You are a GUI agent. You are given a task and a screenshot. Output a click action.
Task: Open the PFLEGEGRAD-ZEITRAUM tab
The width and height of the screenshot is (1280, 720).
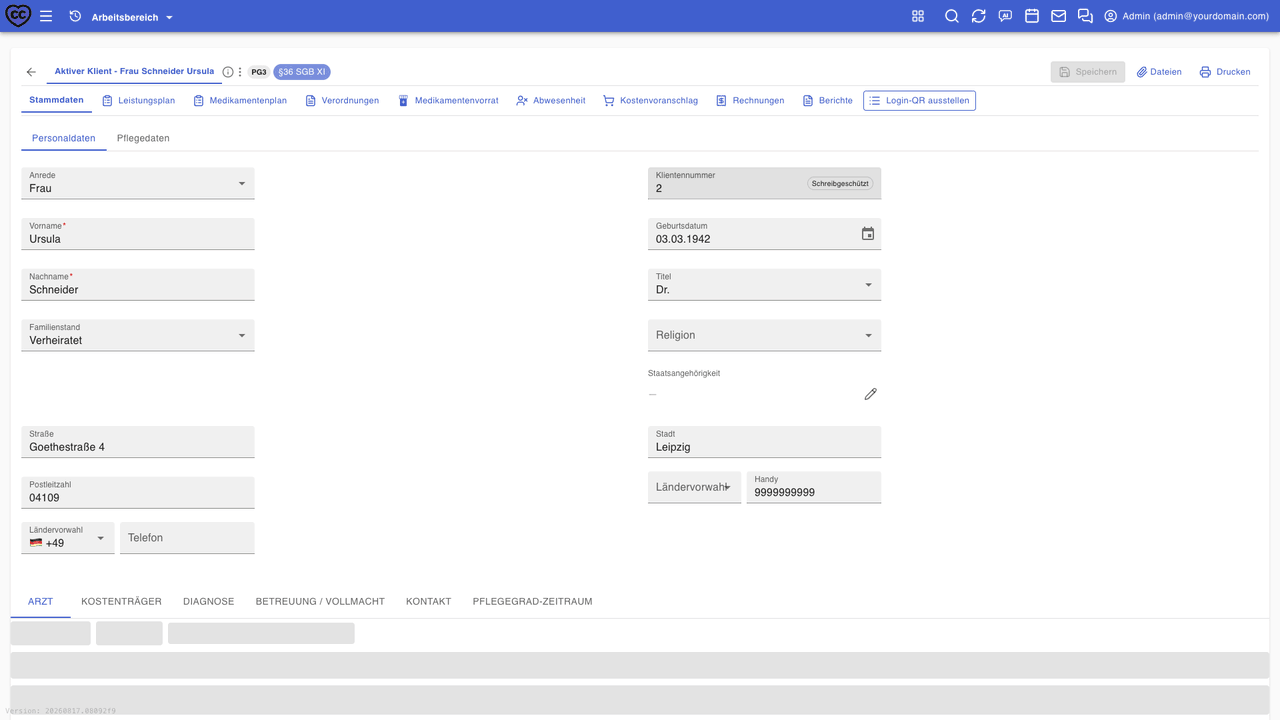(x=533, y=602)
